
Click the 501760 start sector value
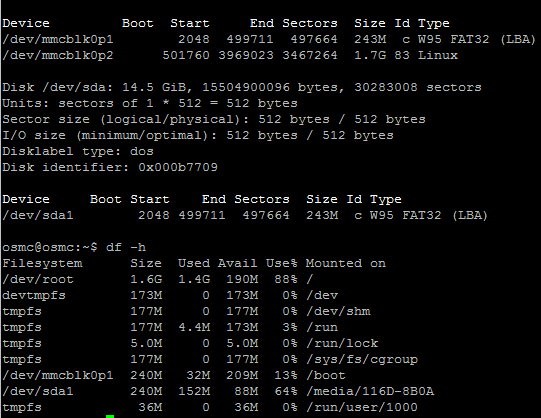186,56
